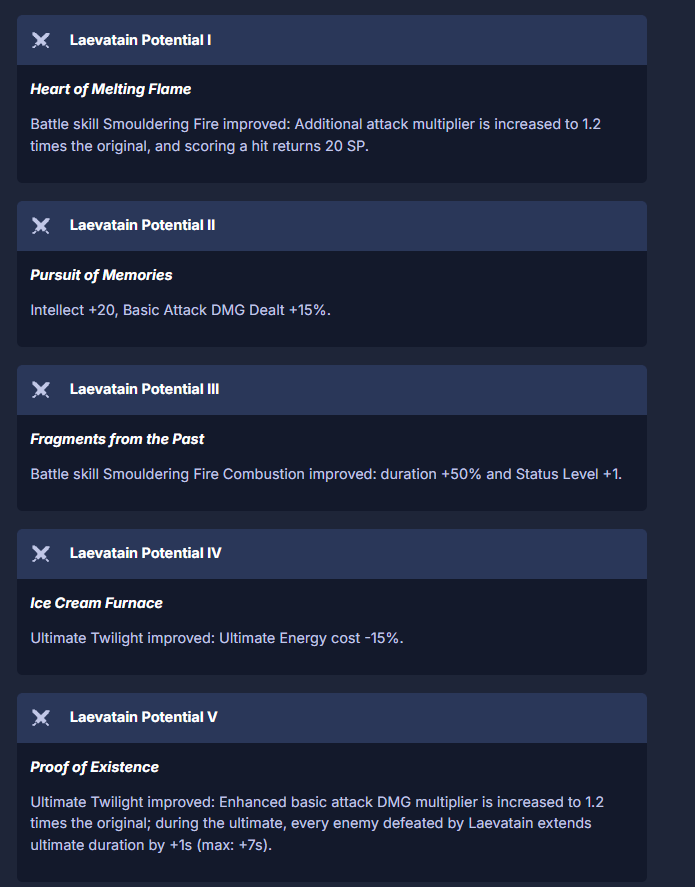This screenshot has width=695, height=887.
Task: Toggle the Laevatain Potential V header bar
Action: 332,718
